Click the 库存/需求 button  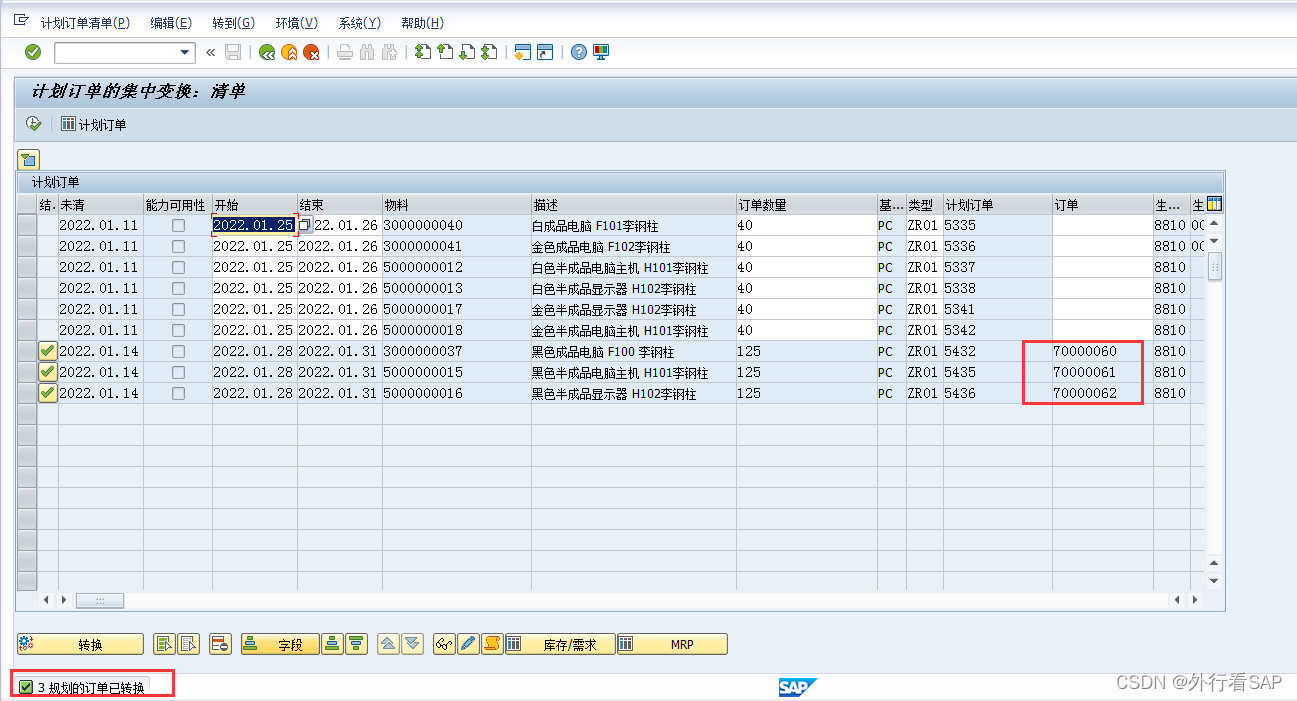(x=560, y=644)
